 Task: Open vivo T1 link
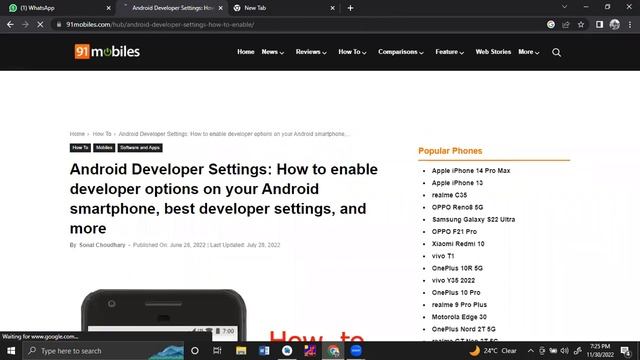pyautogui.click(x=443, y=256)
